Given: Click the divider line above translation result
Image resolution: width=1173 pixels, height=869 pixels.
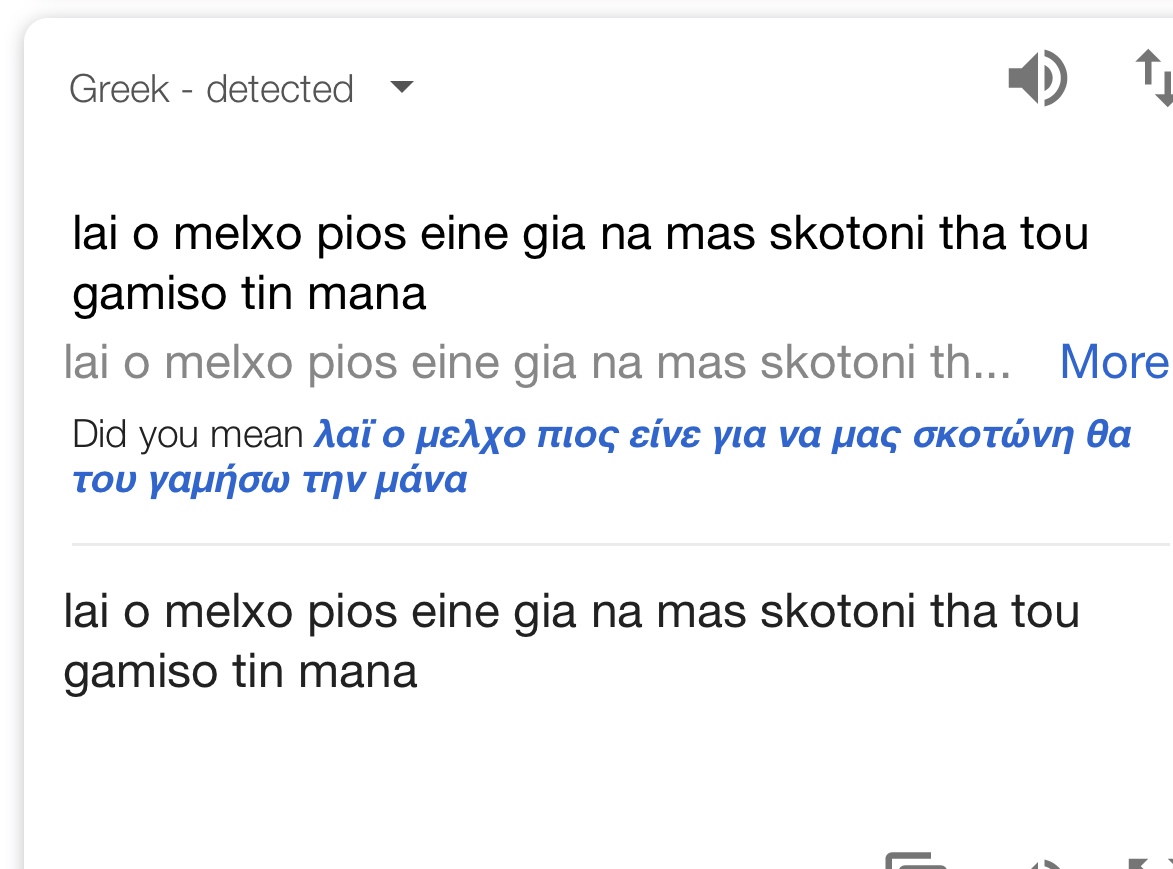Looking at the screenshot, I should [620, 544].
